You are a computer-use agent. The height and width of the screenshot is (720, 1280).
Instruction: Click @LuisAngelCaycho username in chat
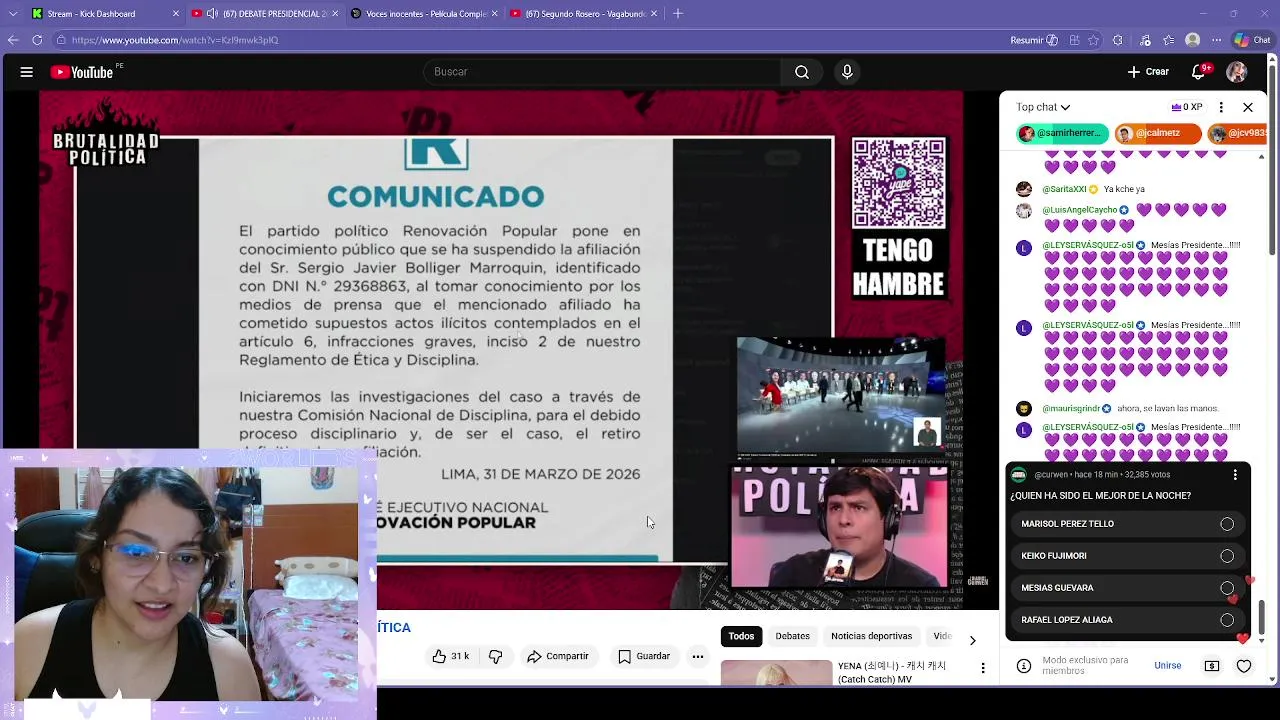[1080, 210]
